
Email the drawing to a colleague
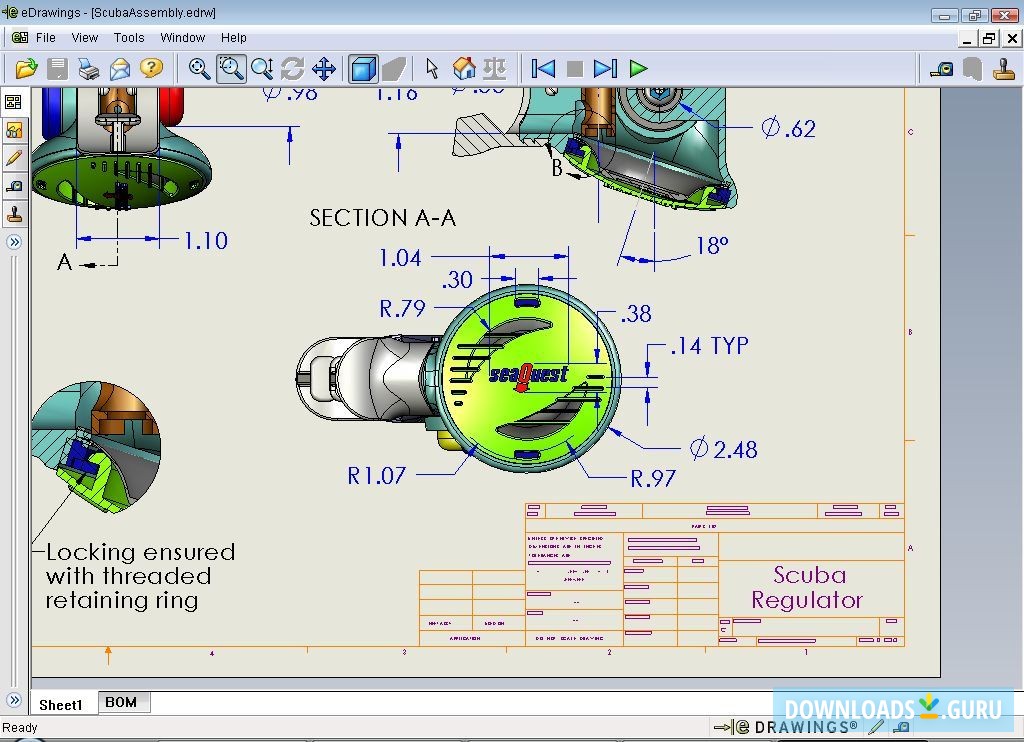120,69
